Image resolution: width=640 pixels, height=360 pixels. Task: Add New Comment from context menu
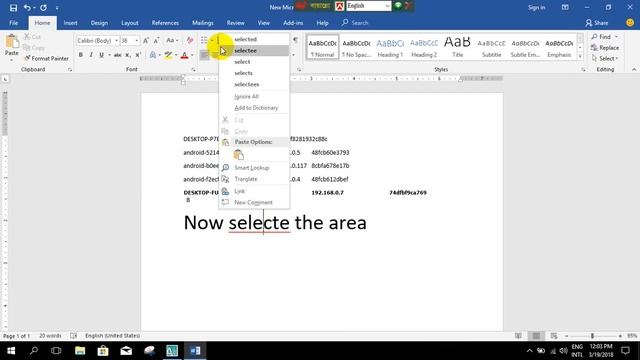pyautogui.click(x=254, y=202)
